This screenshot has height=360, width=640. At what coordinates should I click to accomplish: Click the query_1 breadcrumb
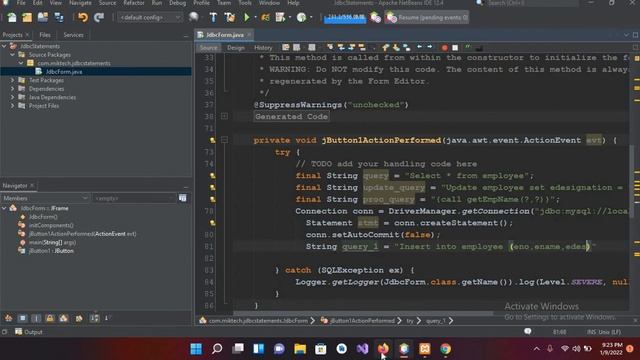tap(436, 321)
